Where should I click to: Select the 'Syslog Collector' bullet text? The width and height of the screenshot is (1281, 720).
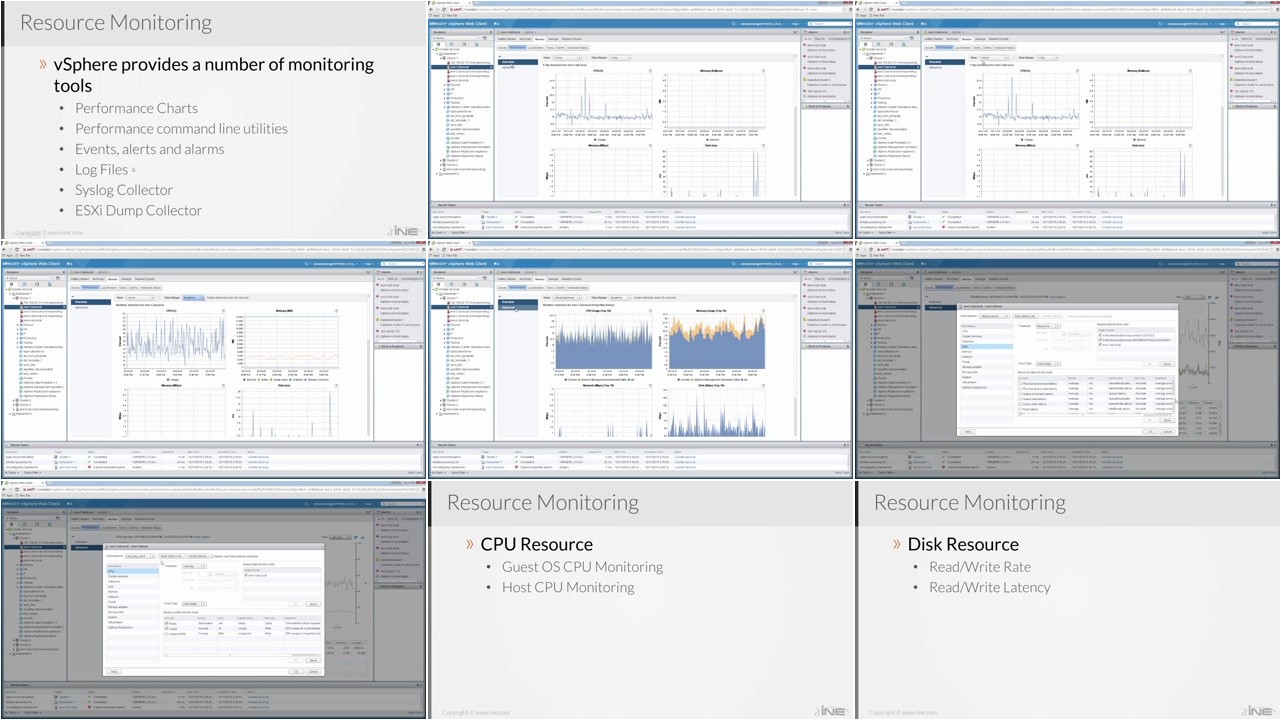click(124, 190)
